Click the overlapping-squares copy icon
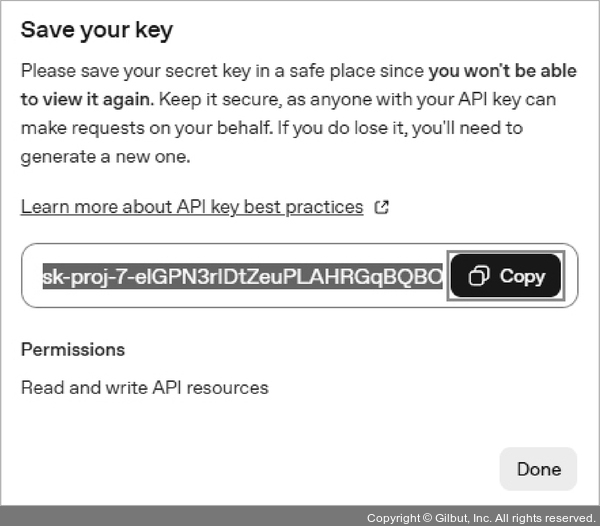Viewport: 600px width, 526px height. pos(479,276)
